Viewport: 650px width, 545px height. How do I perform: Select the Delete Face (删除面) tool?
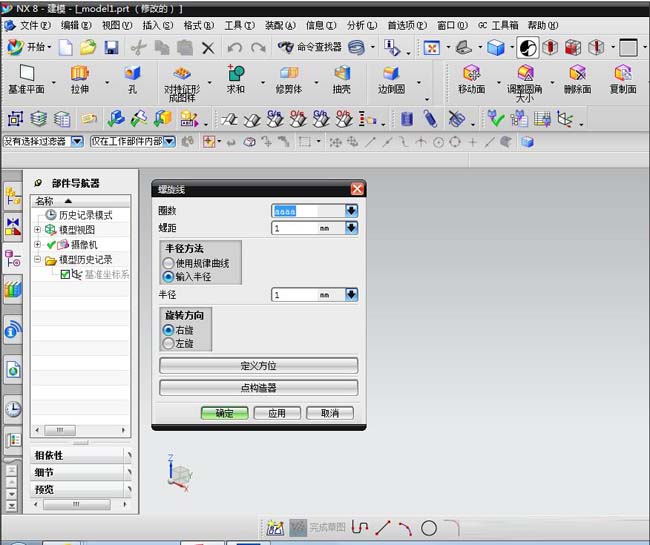point(577,79)
